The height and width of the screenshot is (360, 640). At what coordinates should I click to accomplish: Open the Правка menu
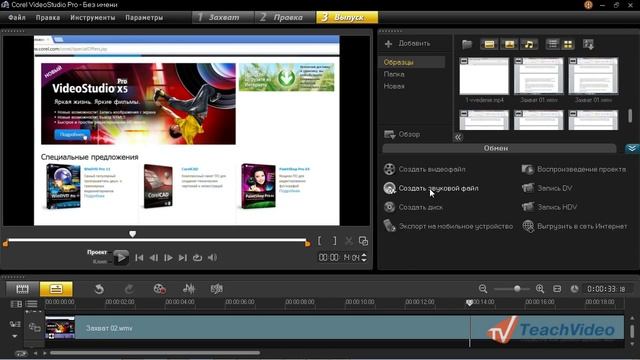(x=48, y=18)
